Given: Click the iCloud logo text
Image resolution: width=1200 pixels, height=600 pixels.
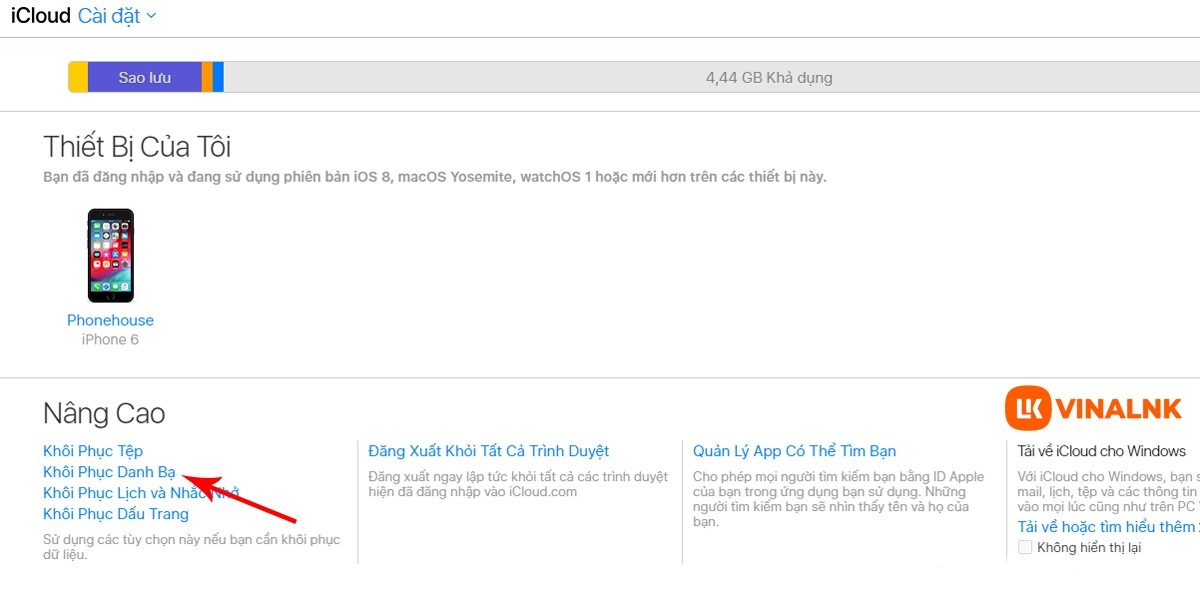Looking at the screenshot, I should 41,16.
